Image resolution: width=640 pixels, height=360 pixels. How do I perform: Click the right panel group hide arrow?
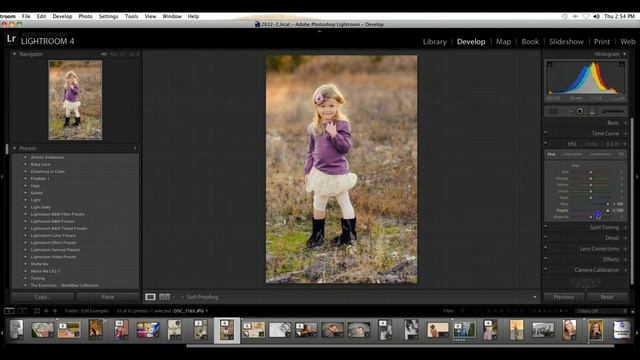click(x=637, y=177)
